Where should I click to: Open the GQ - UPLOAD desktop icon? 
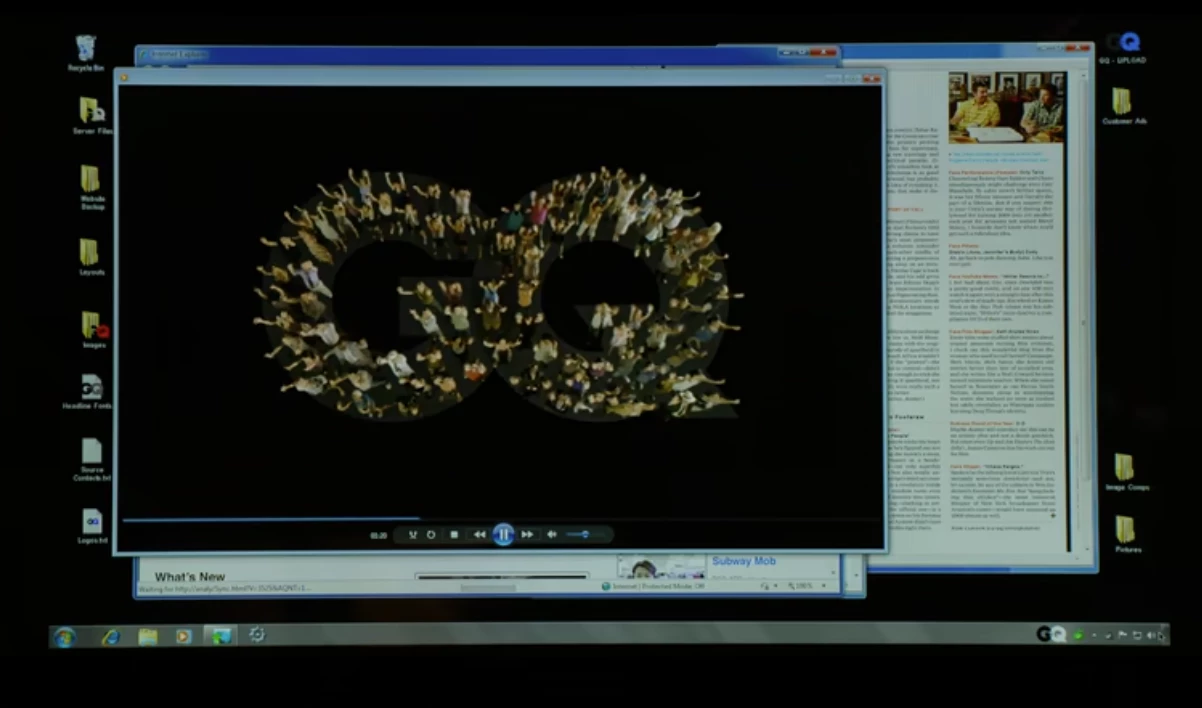[1123, 48]
